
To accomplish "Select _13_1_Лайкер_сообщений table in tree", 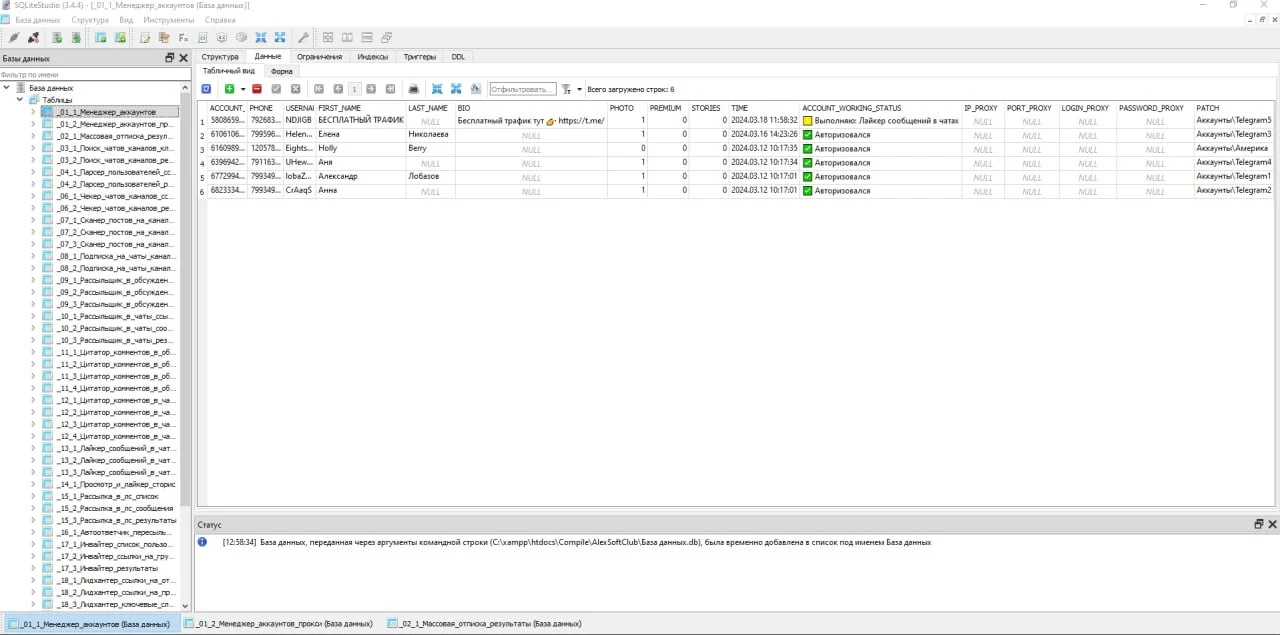I will coord(116,448).
